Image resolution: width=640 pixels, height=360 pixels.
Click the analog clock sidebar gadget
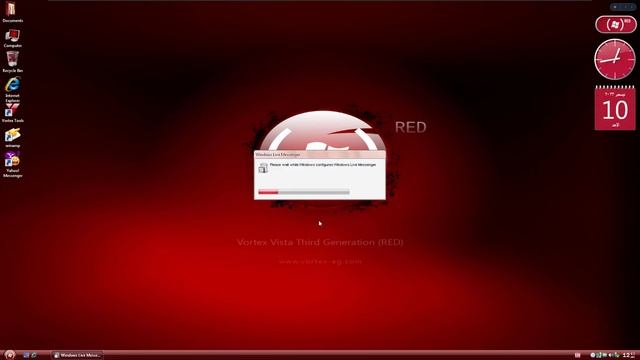pyautogui.click(x=615, y=59)
